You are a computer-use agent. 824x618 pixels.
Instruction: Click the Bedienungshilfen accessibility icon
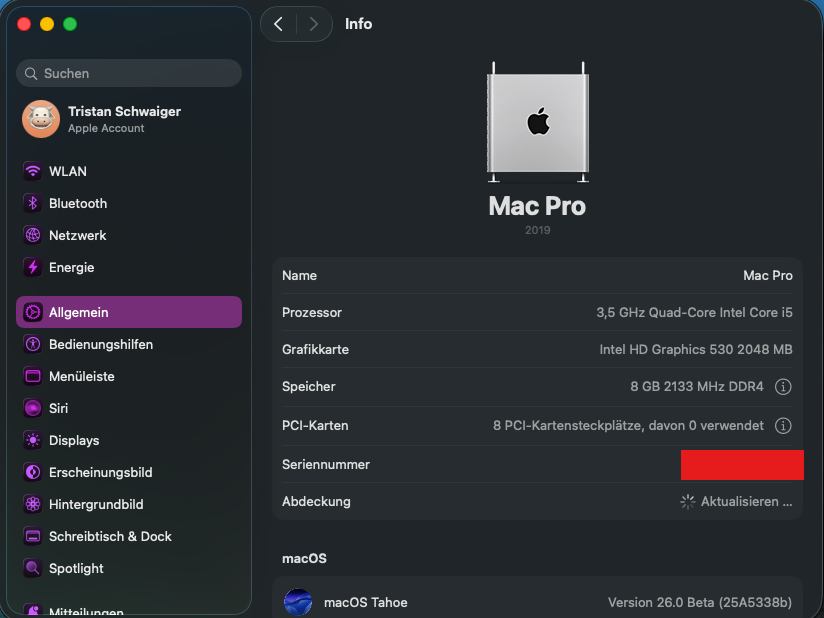click(33, 344)
